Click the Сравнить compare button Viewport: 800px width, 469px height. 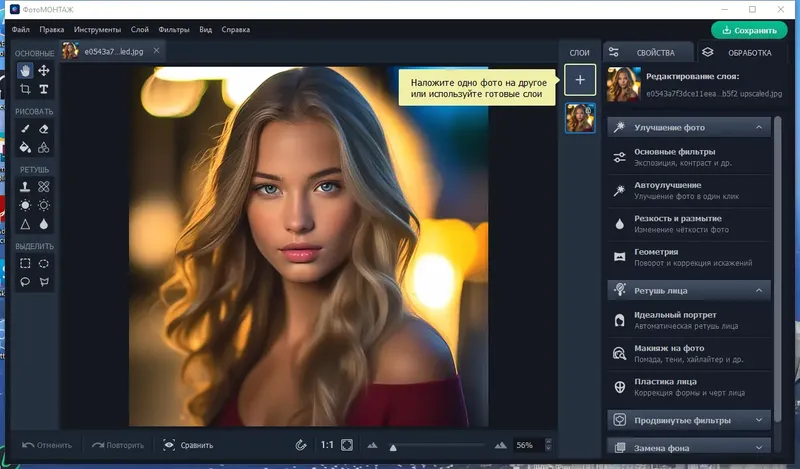[x=188, y=445]
